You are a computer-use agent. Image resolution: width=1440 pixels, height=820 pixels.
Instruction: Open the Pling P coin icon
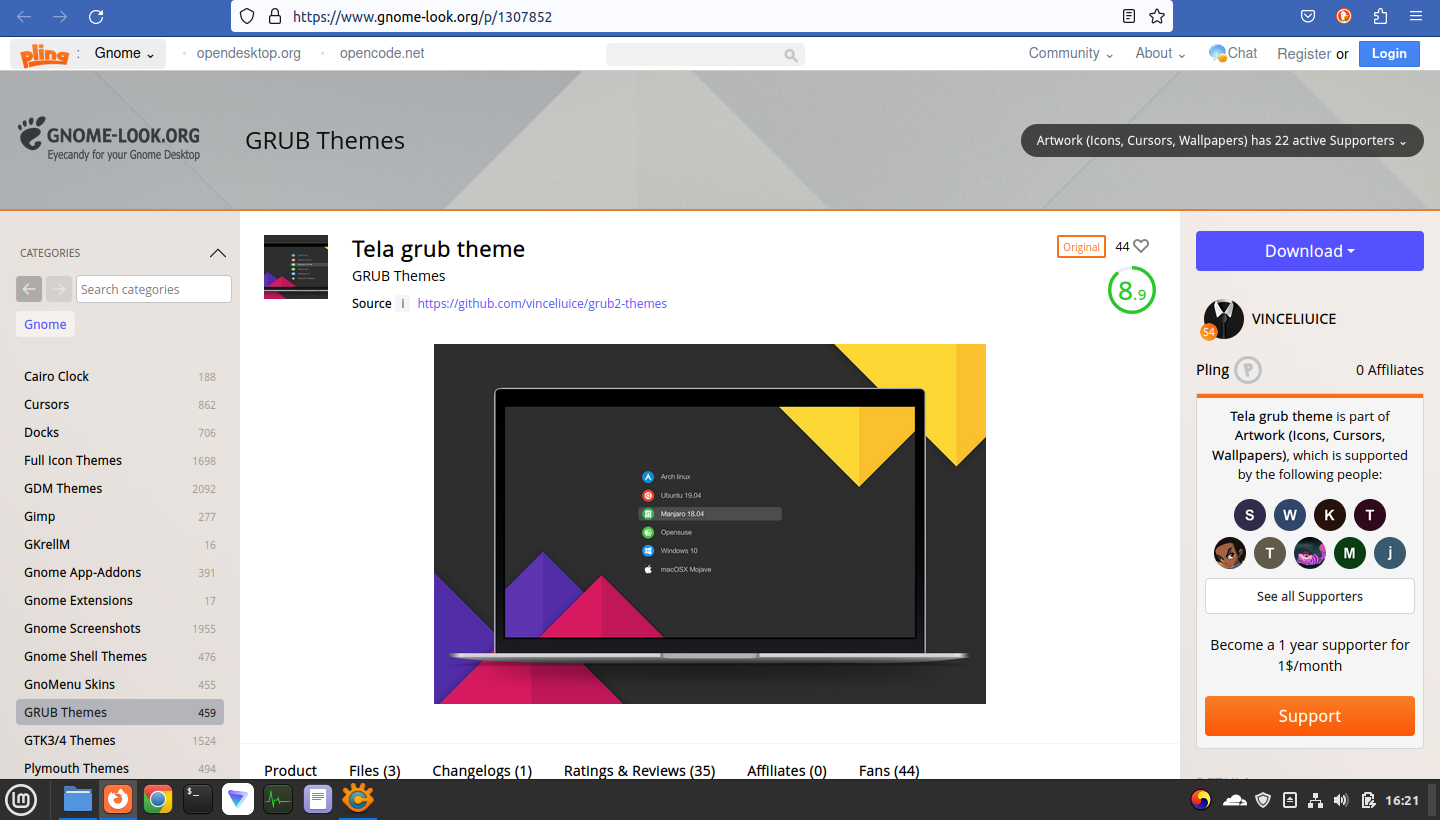tap(1248, 370)
